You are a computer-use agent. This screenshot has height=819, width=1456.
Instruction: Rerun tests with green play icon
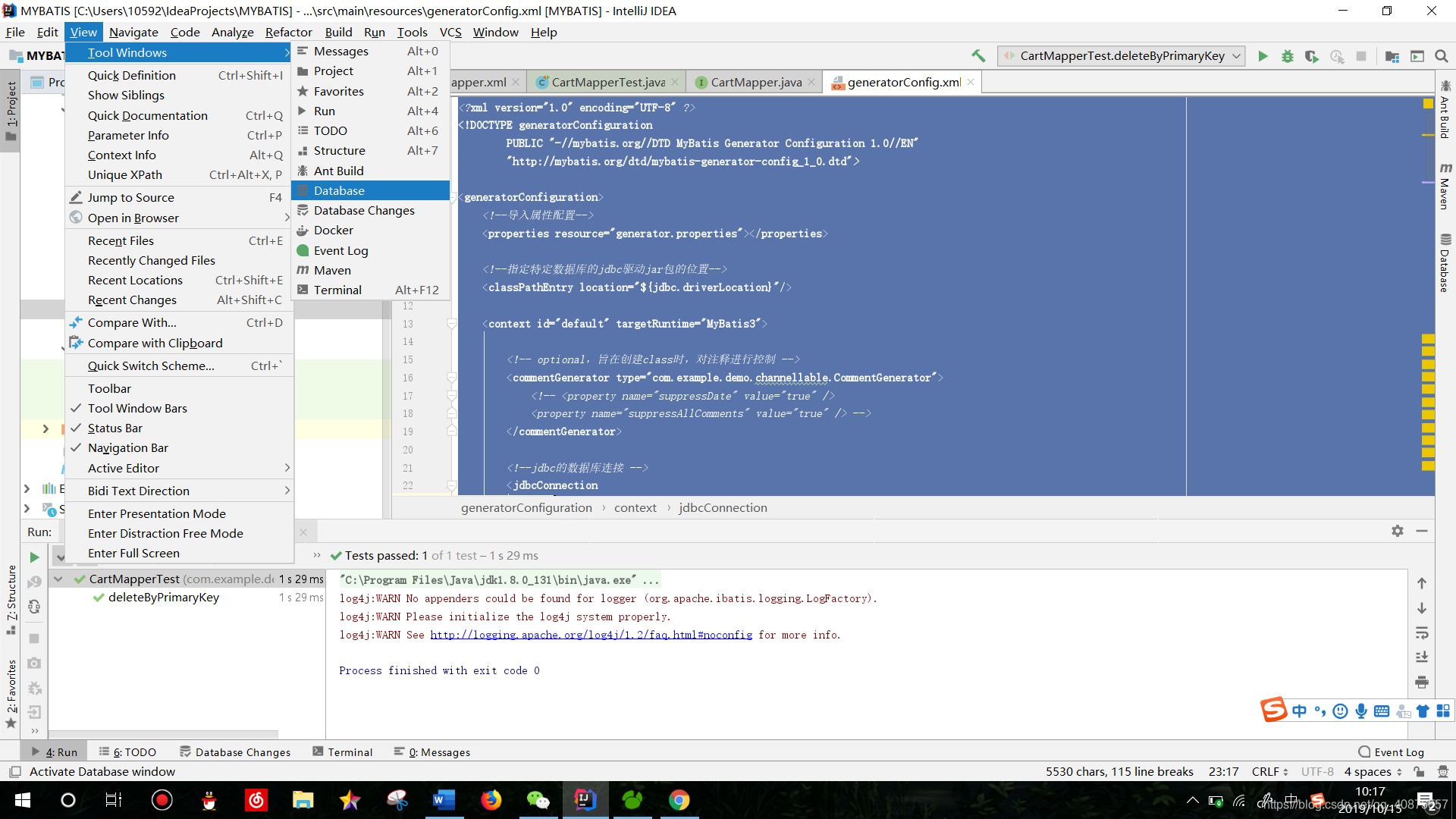click(x=34, y=557)
